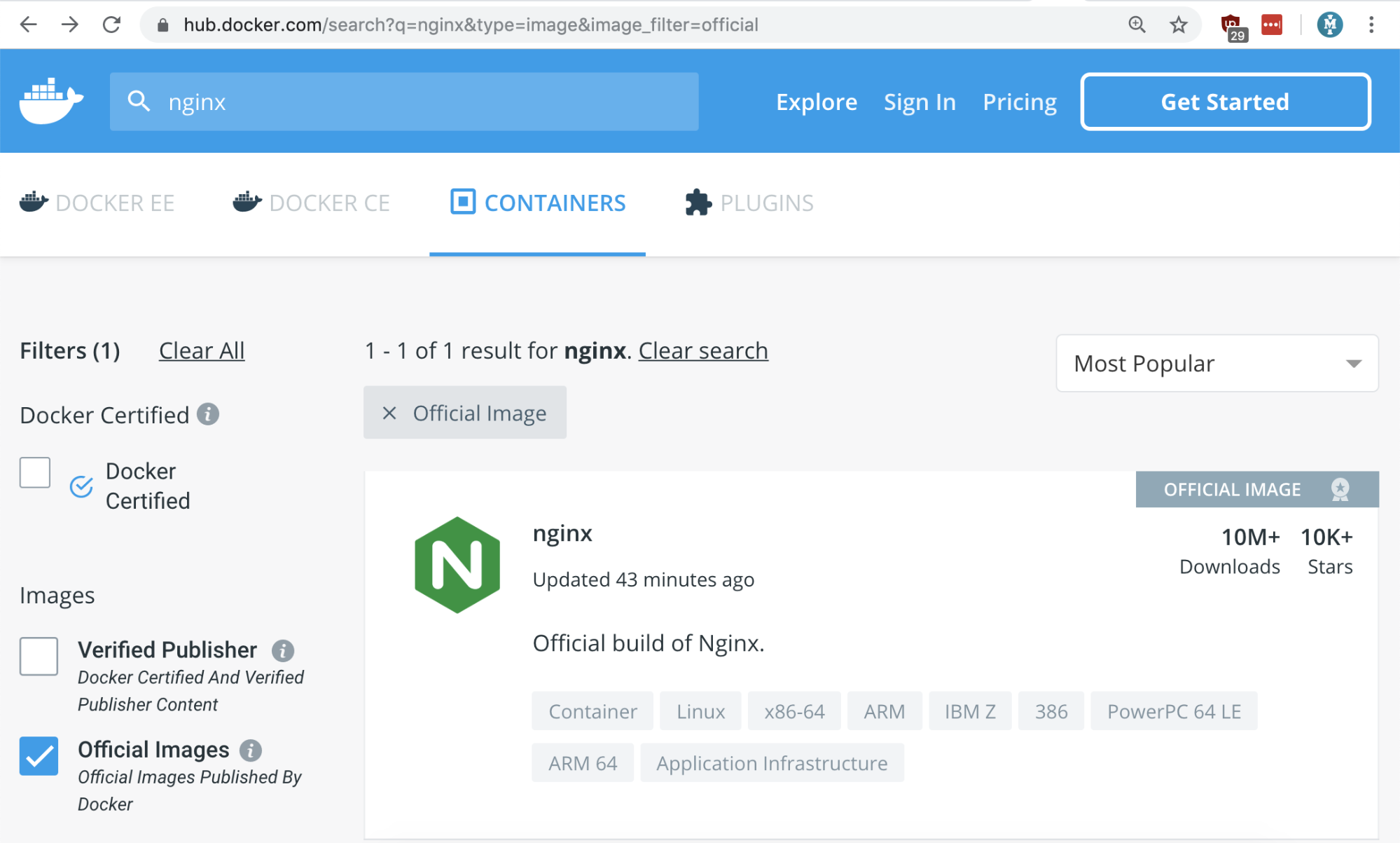Click the nginx search input field
This screenshot has height=843, width=1400.
coord(404,102)
